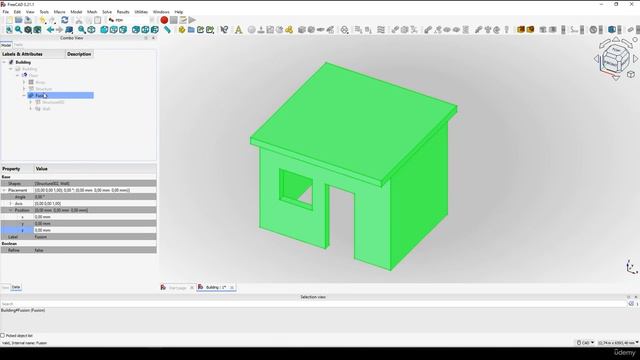Click the Open file folder icon
The width and height of the screenshot is (640, 360).
(18, 20)
